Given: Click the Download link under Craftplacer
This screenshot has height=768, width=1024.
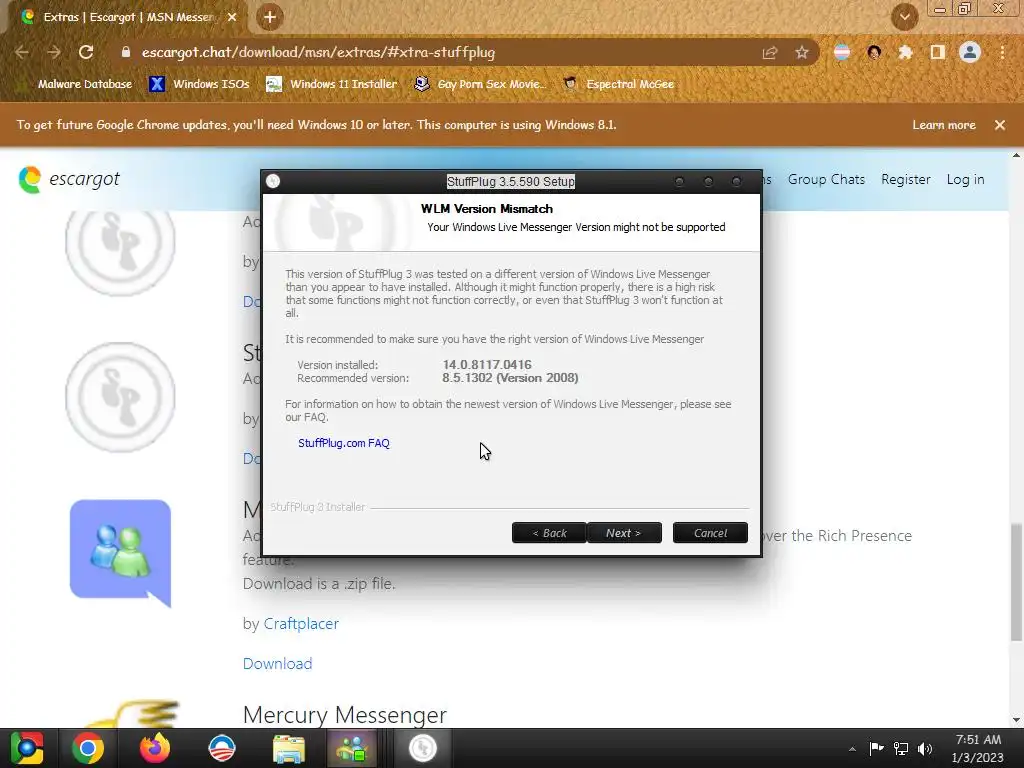Looking at the screenshot, I should point(278,664).
